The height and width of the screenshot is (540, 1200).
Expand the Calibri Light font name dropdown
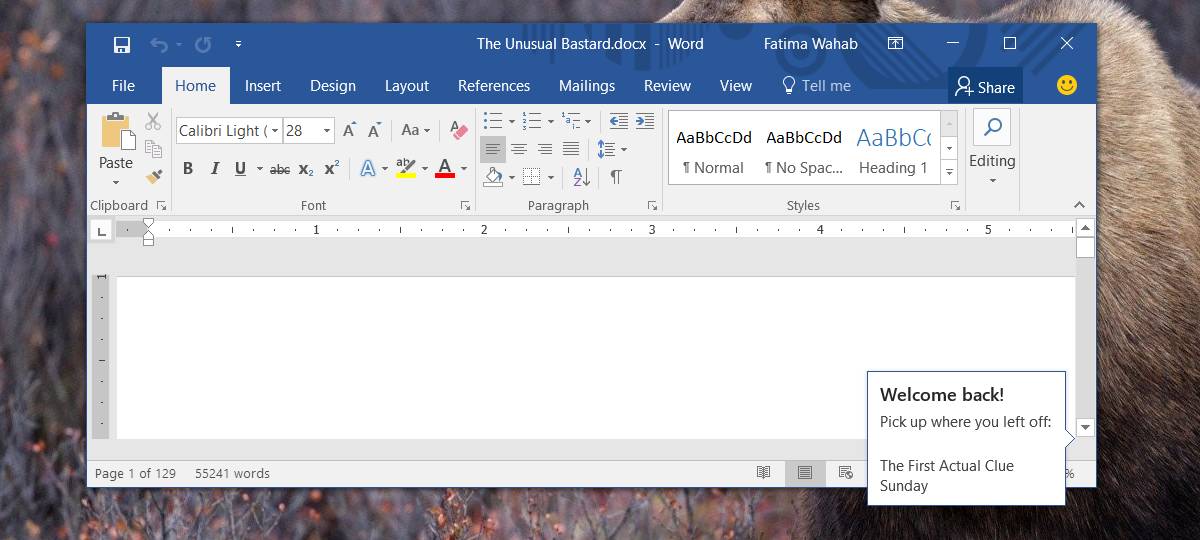click(x=275, y=131)
